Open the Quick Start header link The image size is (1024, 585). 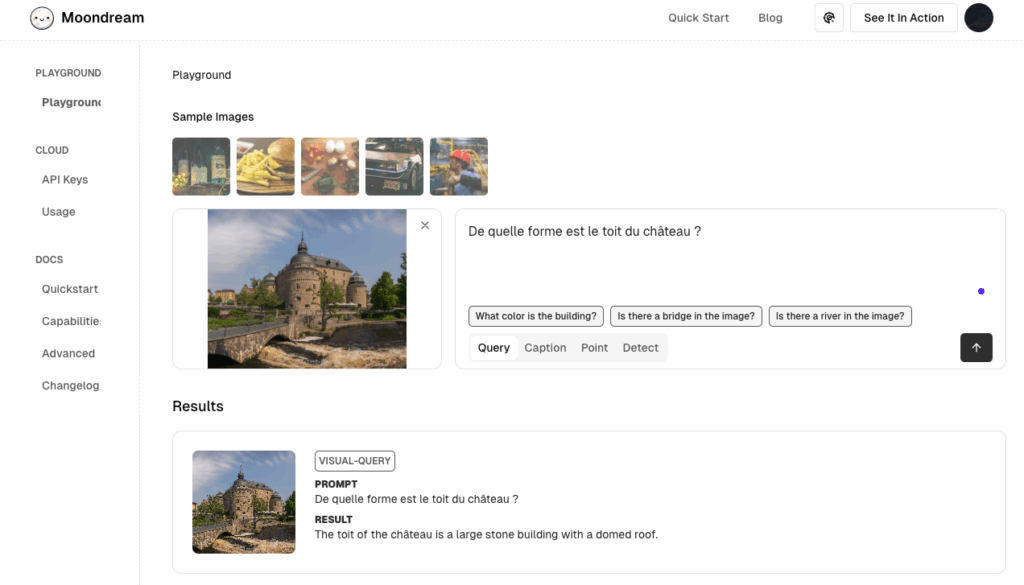click(698, 18)
